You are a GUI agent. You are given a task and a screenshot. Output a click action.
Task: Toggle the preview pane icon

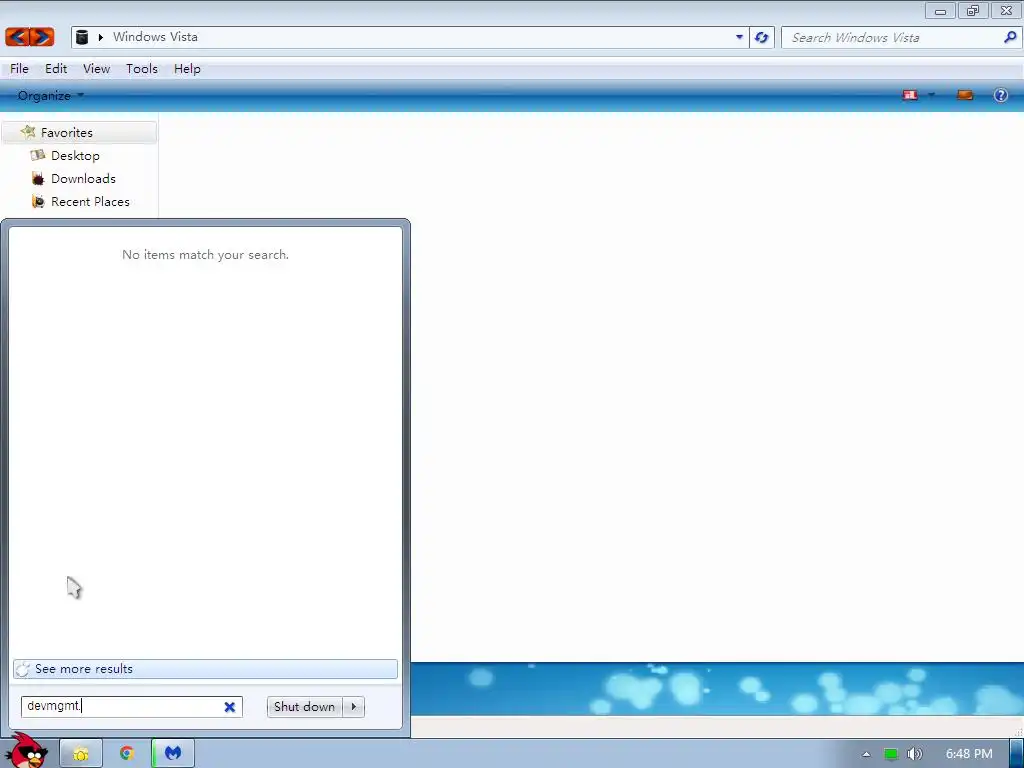click(965, 95)
